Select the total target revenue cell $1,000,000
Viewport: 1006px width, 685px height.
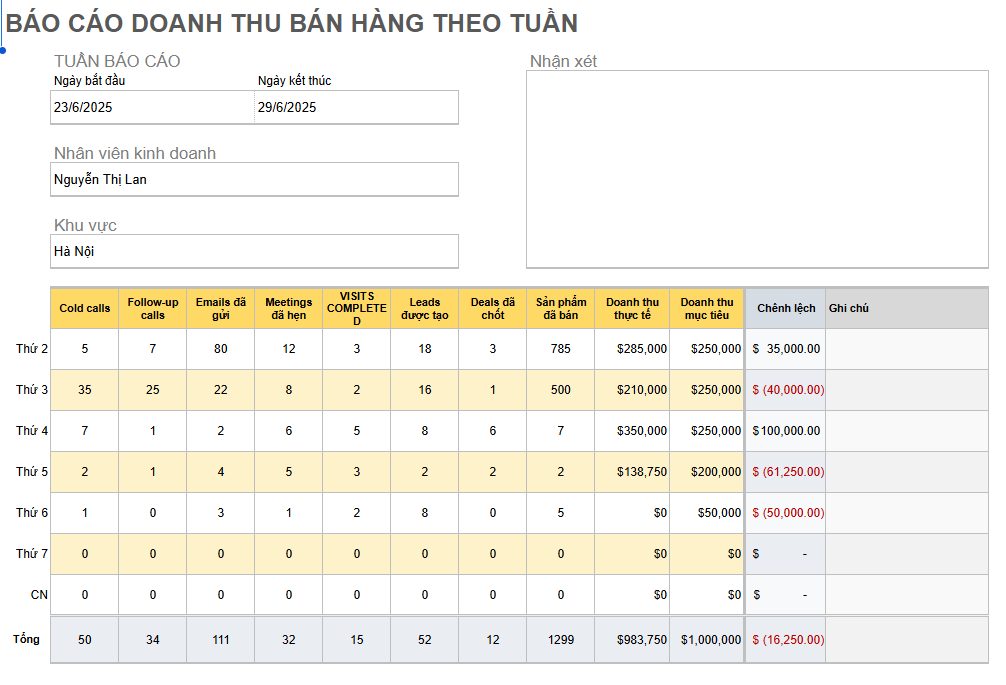point(707,640)
